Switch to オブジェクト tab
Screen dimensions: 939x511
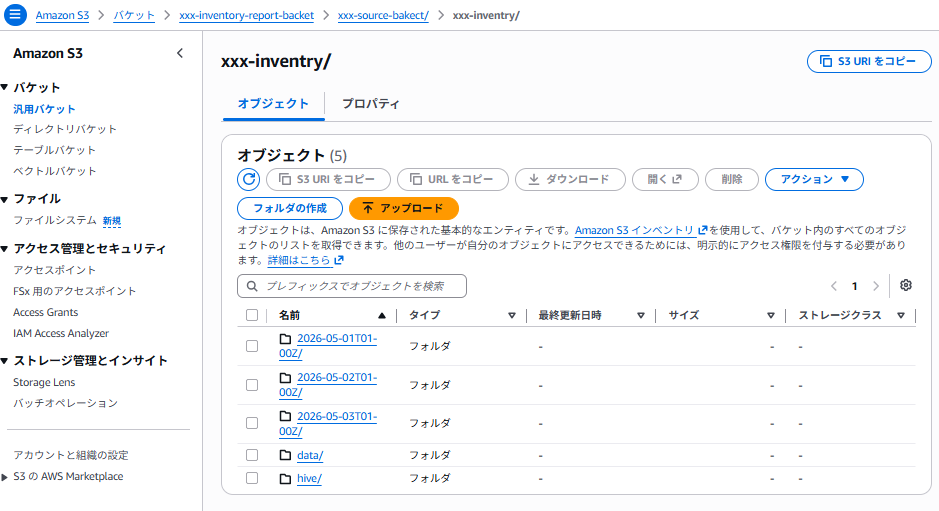[x=273, y=104]
